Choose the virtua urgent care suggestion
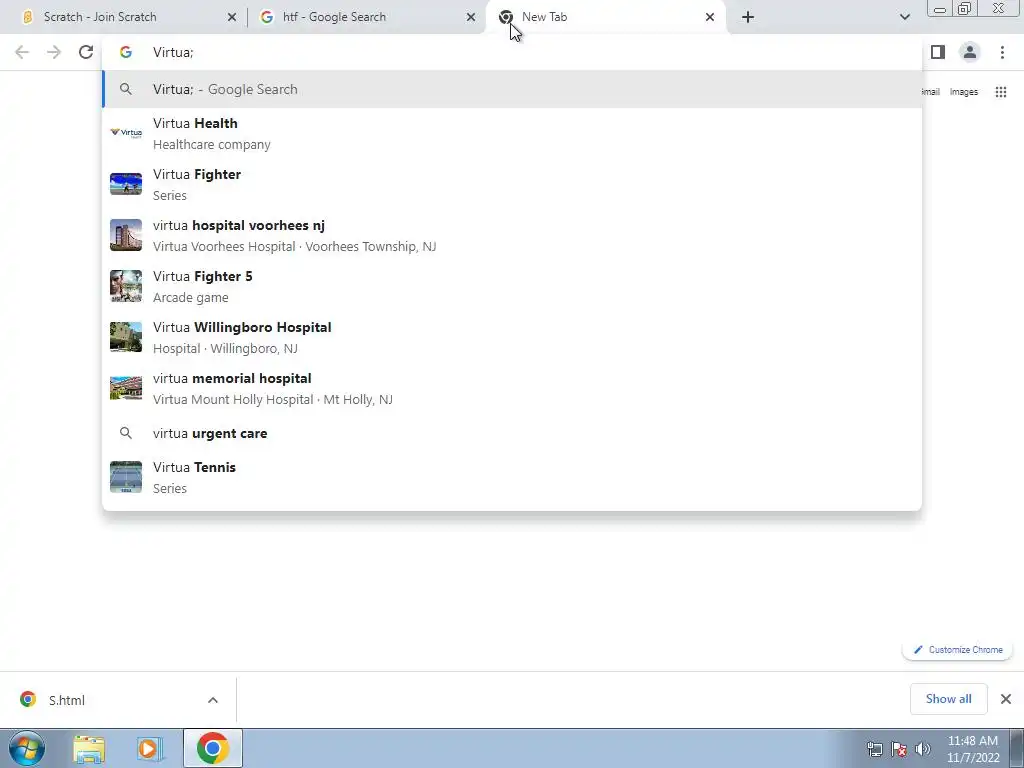1024x768 pixels. click(512, 433)
